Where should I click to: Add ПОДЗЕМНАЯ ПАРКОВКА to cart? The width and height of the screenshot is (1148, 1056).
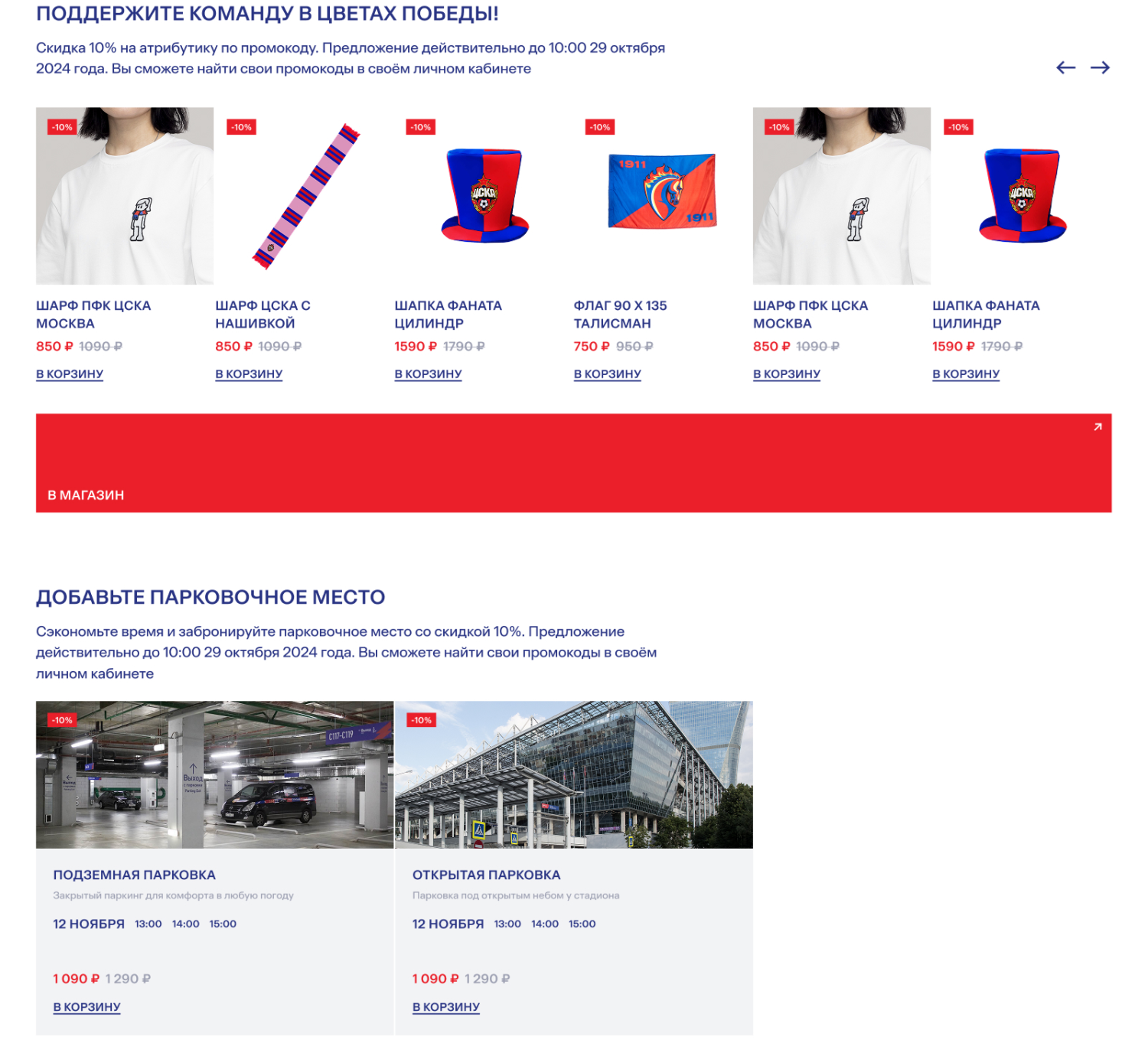point(86,1007)
